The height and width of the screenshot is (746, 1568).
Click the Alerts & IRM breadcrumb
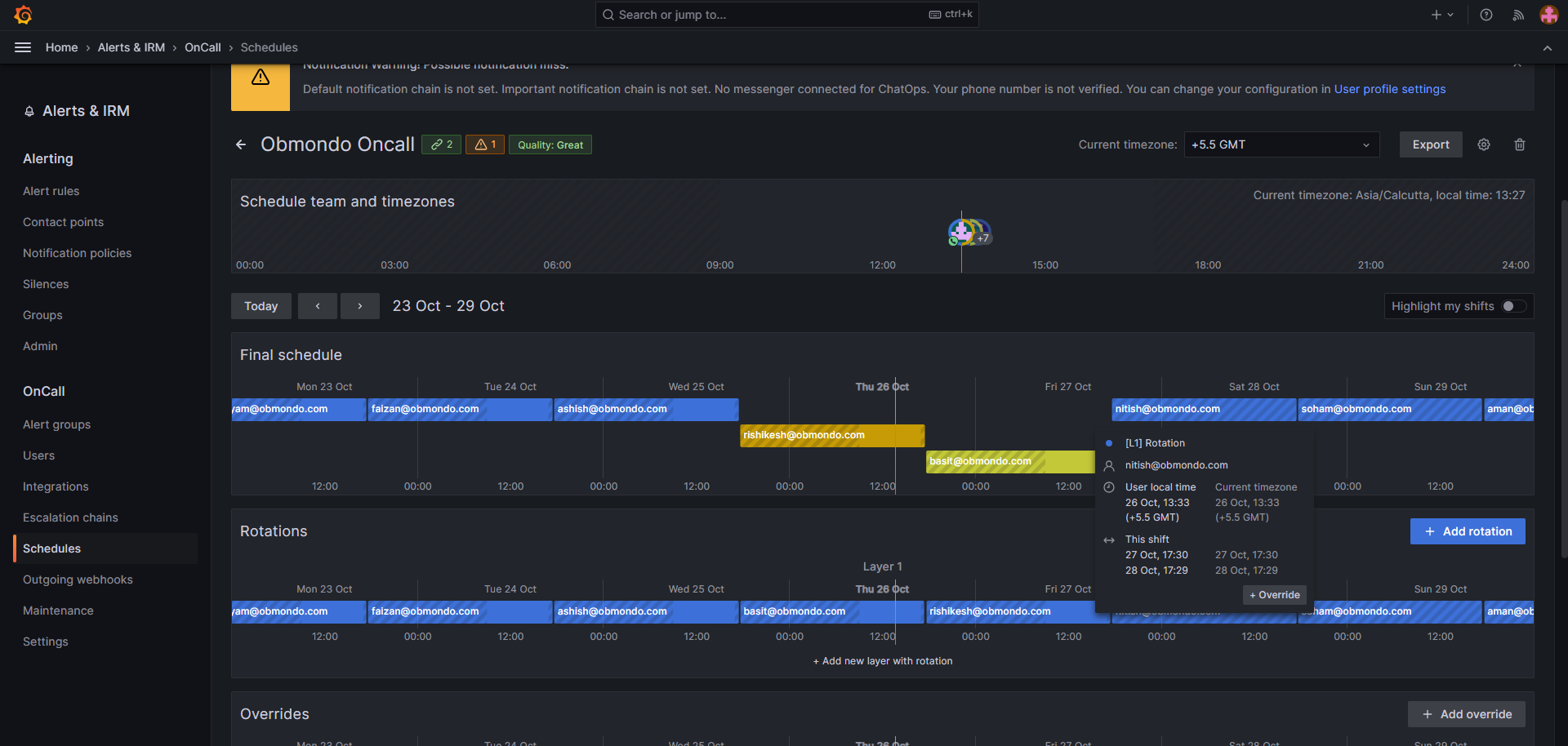click(x=131, y=47)
